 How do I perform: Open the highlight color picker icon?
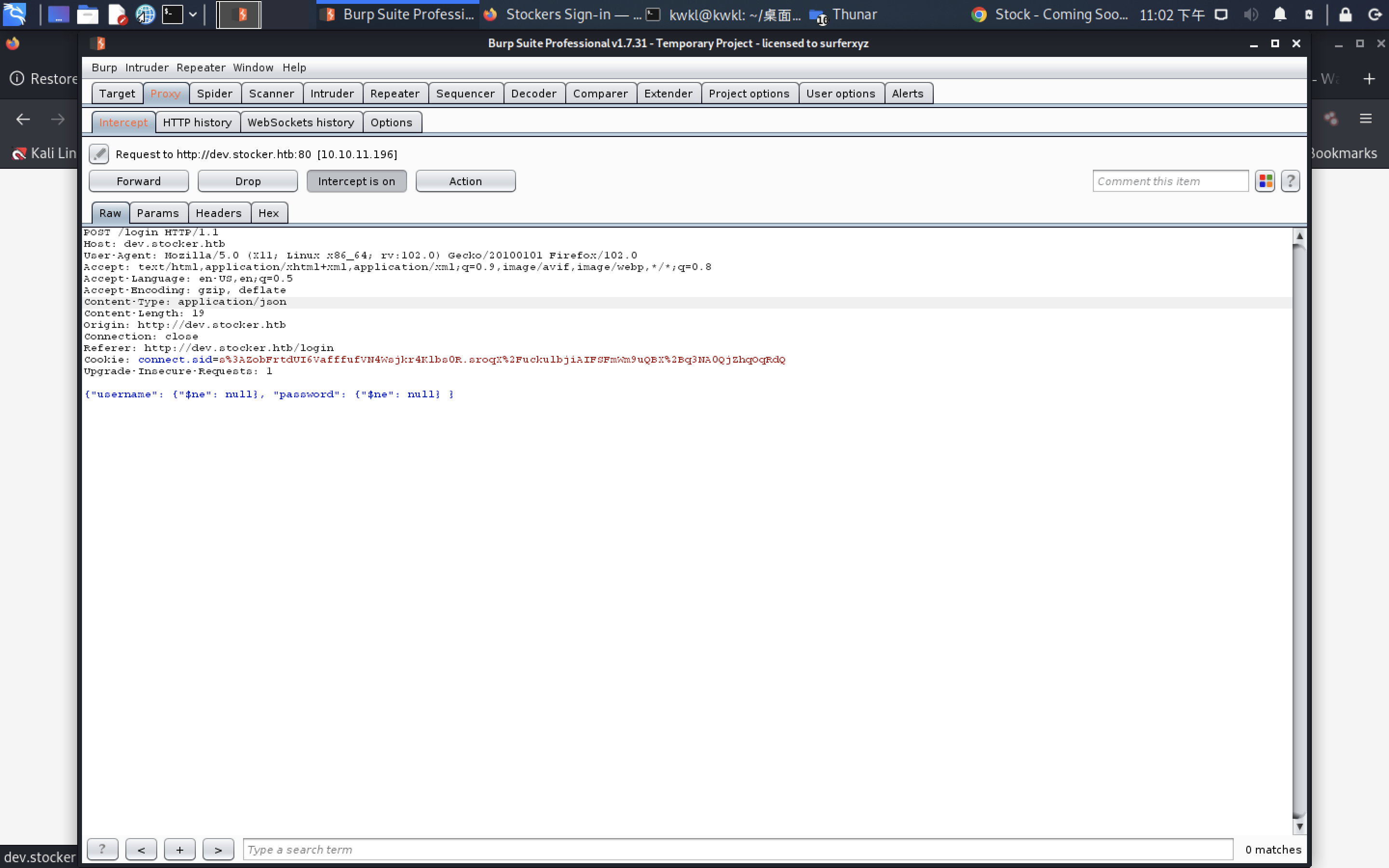(1265, 181)
